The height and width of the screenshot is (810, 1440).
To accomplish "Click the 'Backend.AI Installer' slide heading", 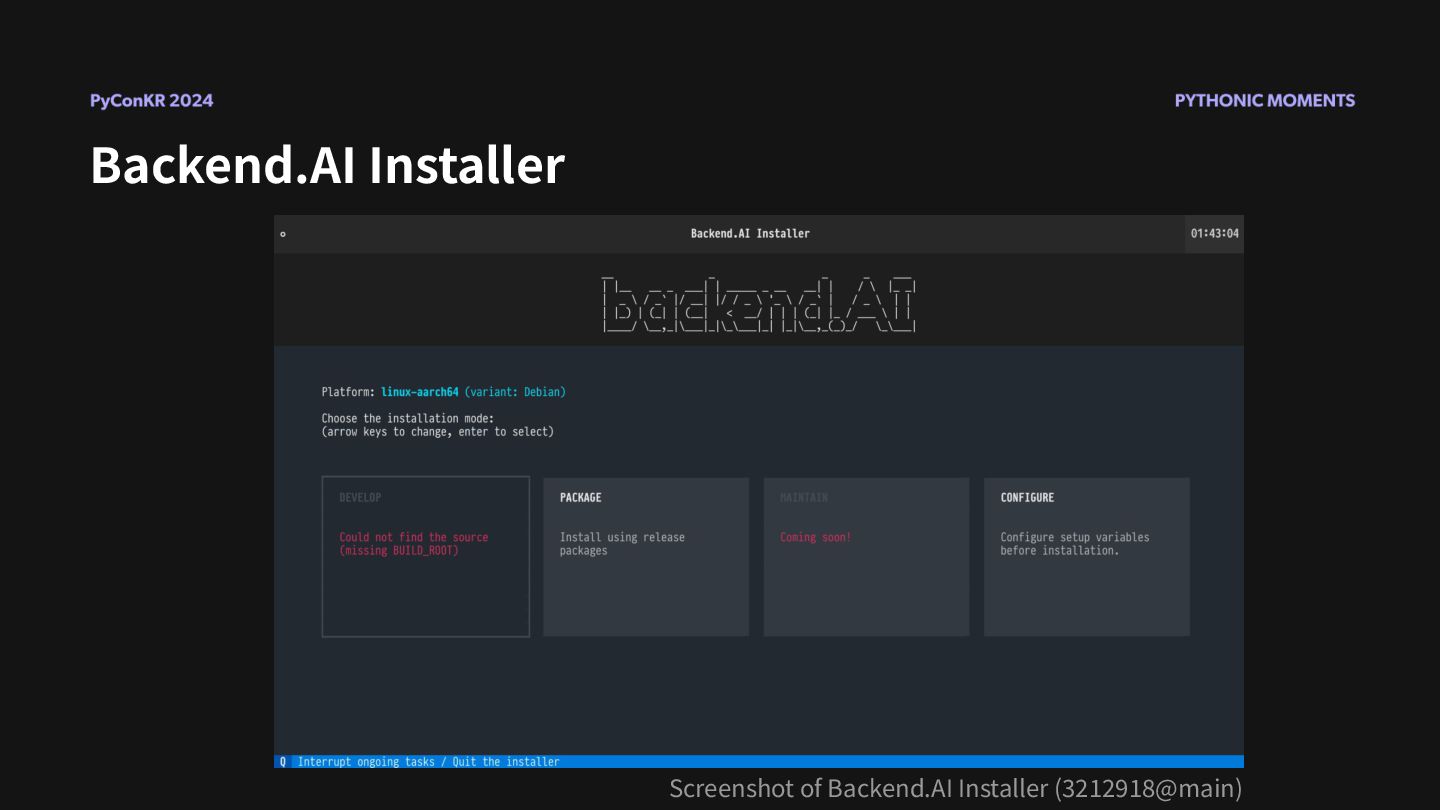I will tap(327, 165).
